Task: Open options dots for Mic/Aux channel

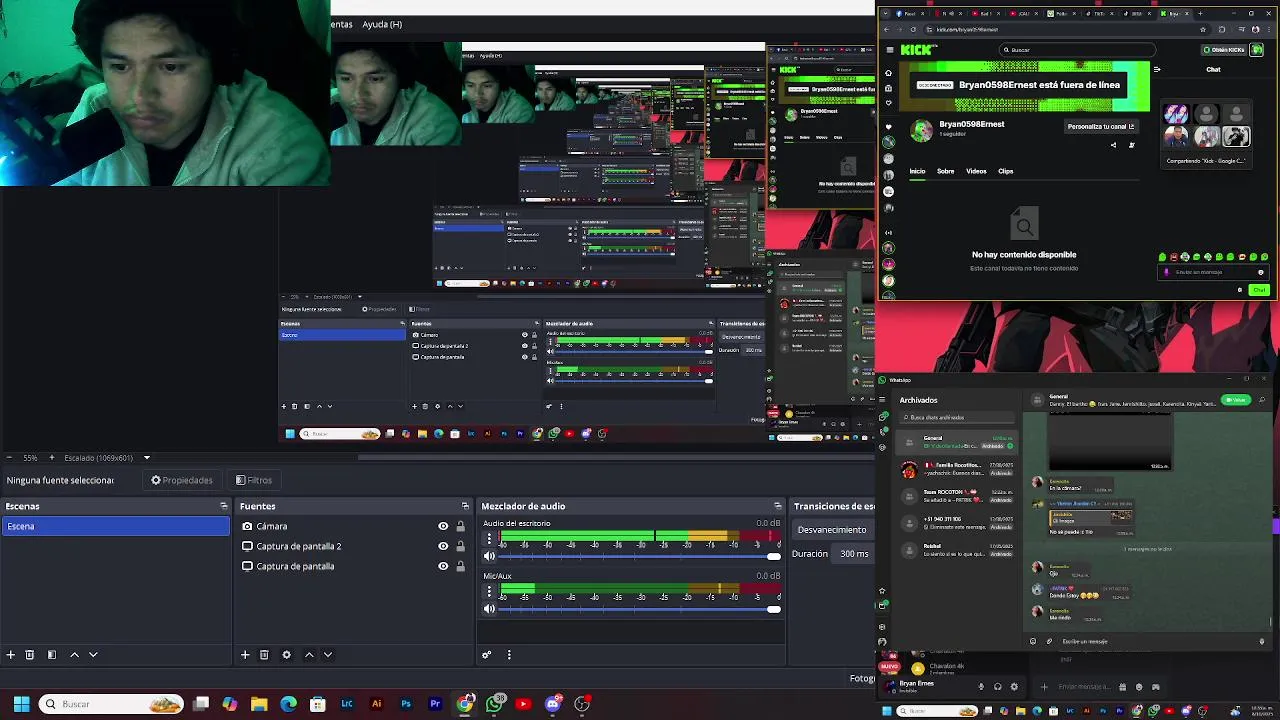Action: pyautogui.click(x=489, y=592)
